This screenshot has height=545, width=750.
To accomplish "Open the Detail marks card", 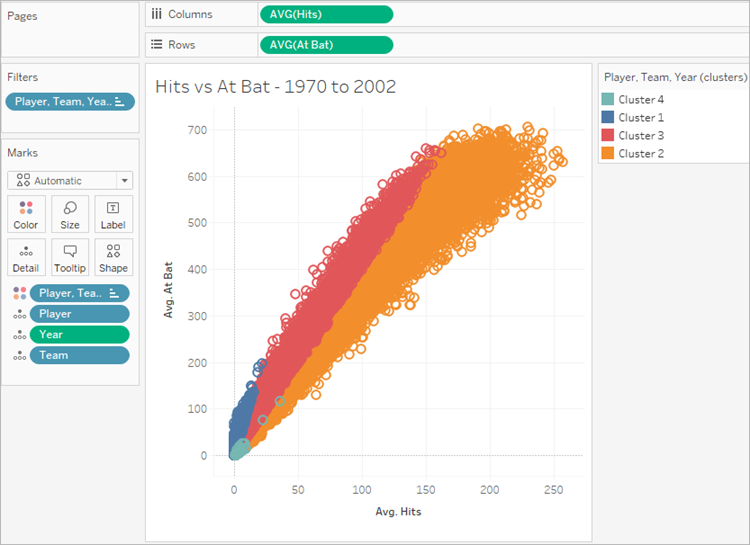I will point(26,257).
